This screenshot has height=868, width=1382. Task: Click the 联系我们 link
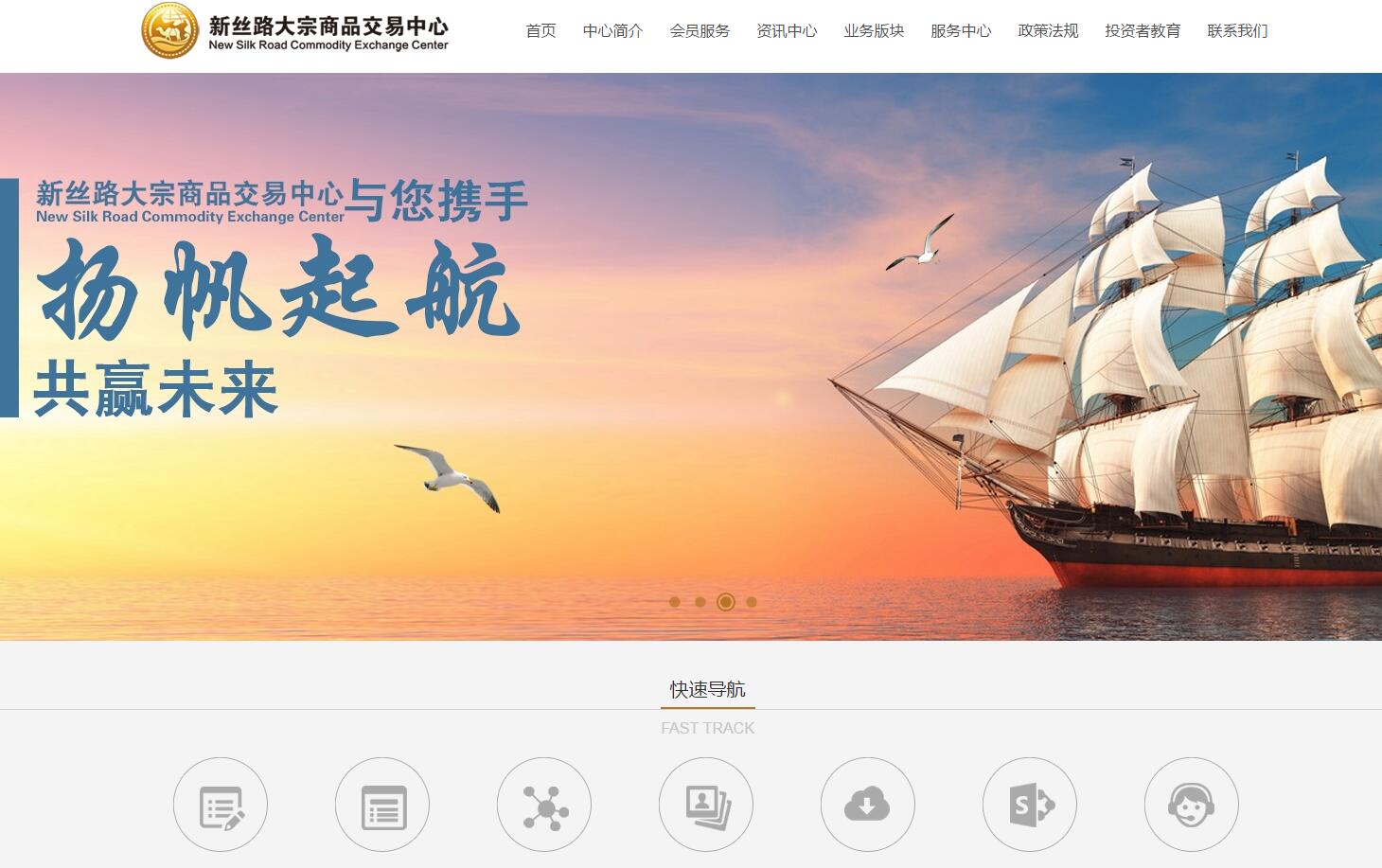tap(1238, 31)
